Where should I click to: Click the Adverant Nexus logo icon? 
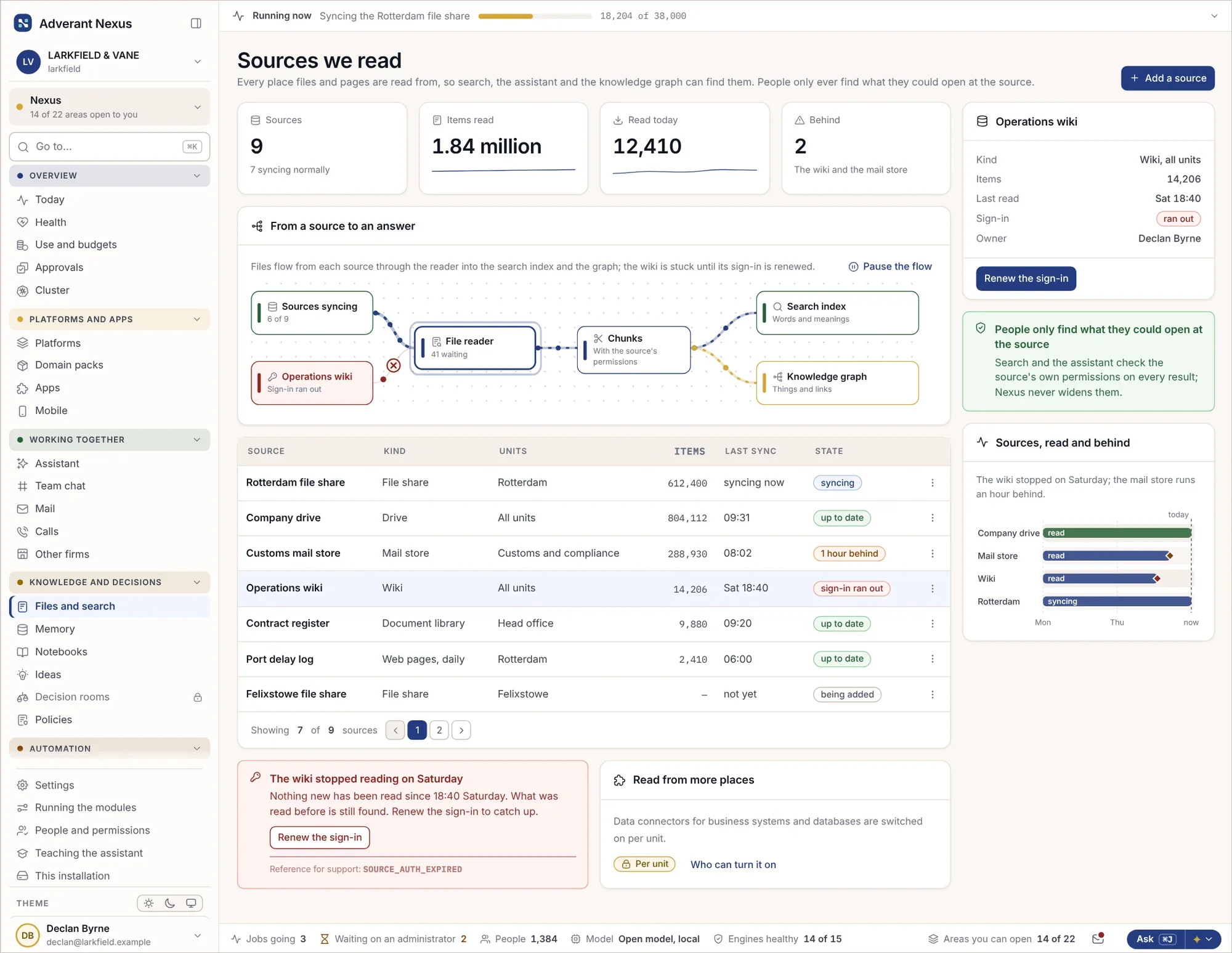pyautogui.click(x=23, y=23)
